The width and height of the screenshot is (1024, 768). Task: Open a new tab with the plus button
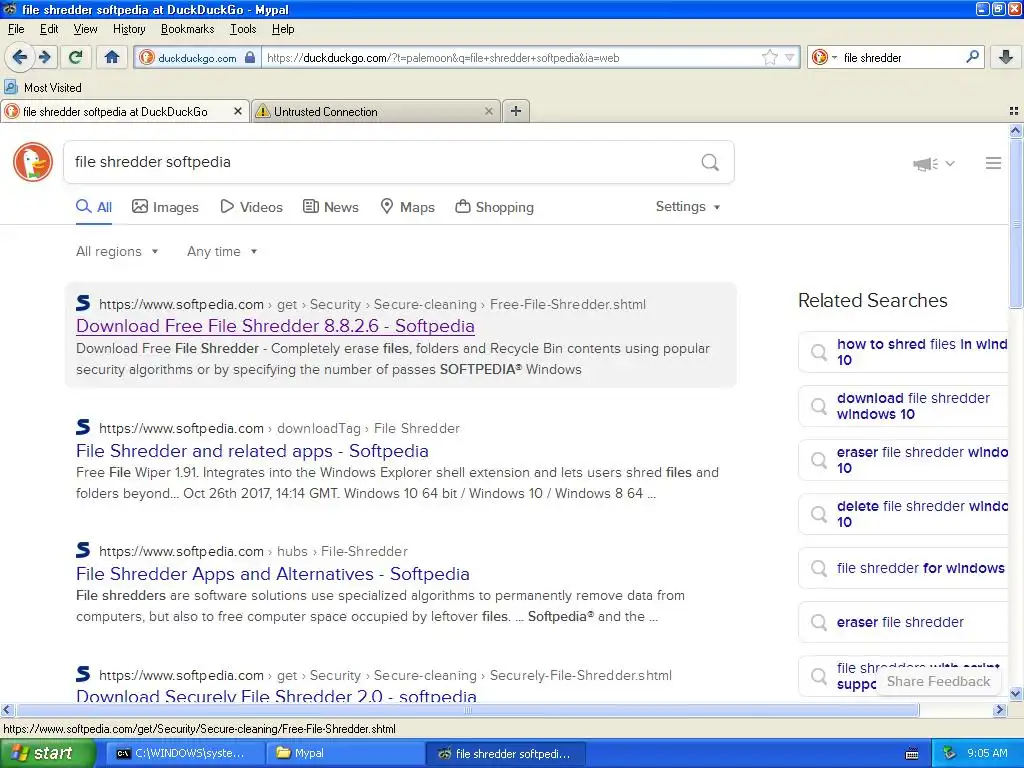[516, 112]
